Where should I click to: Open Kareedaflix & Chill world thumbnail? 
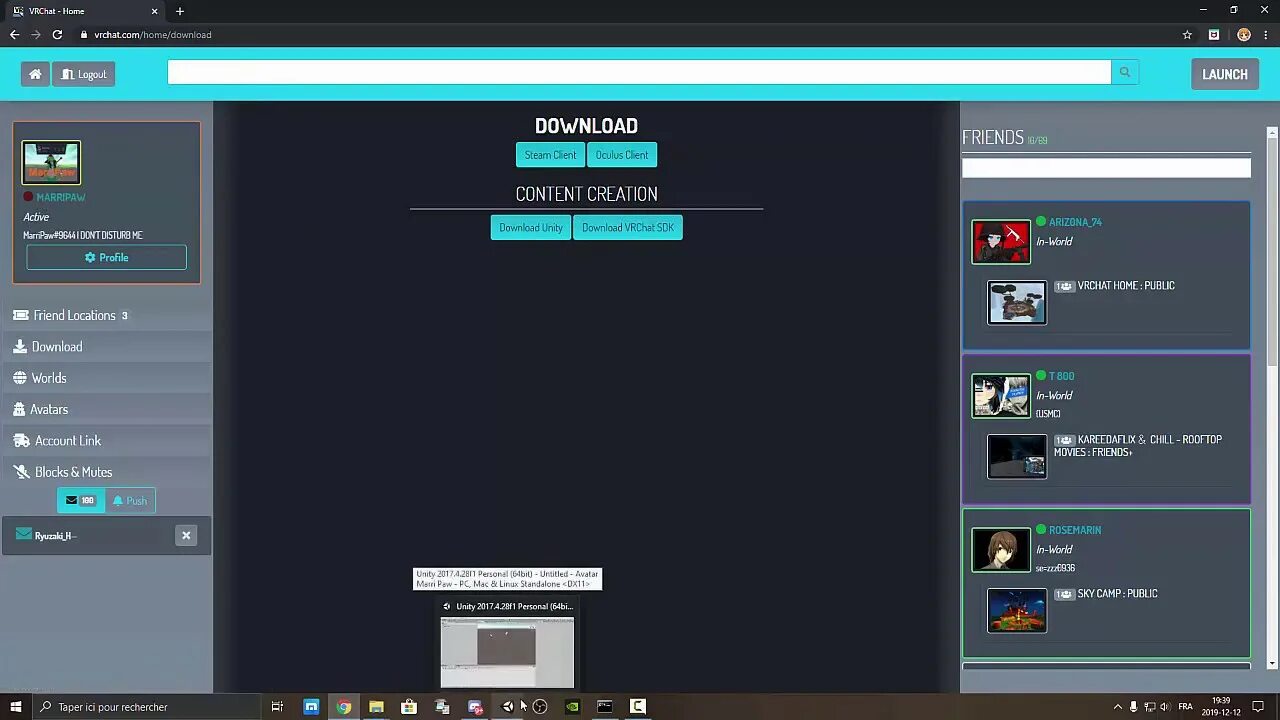point(1017,457)
